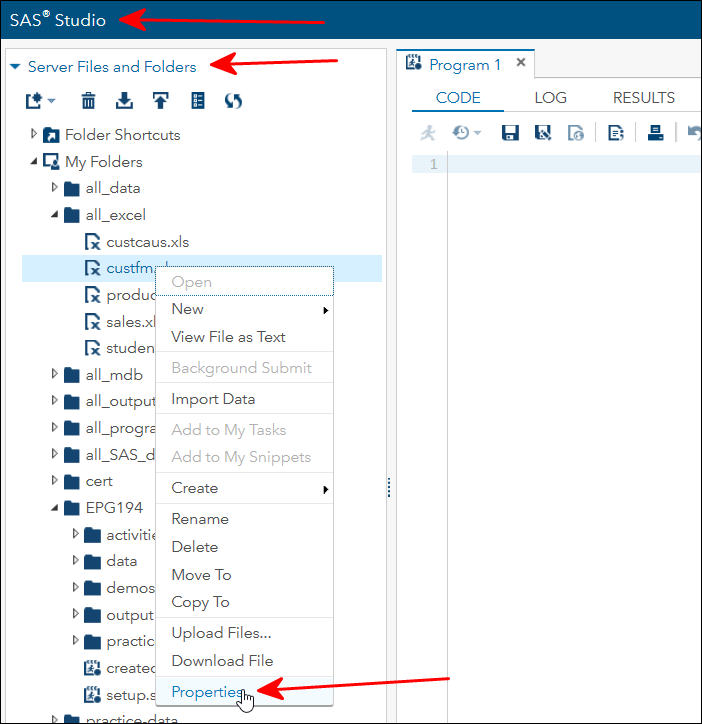This screenshot has height=724, width=702.
Task: Click the program summary page icon with clock
Action: coord(575,133)
